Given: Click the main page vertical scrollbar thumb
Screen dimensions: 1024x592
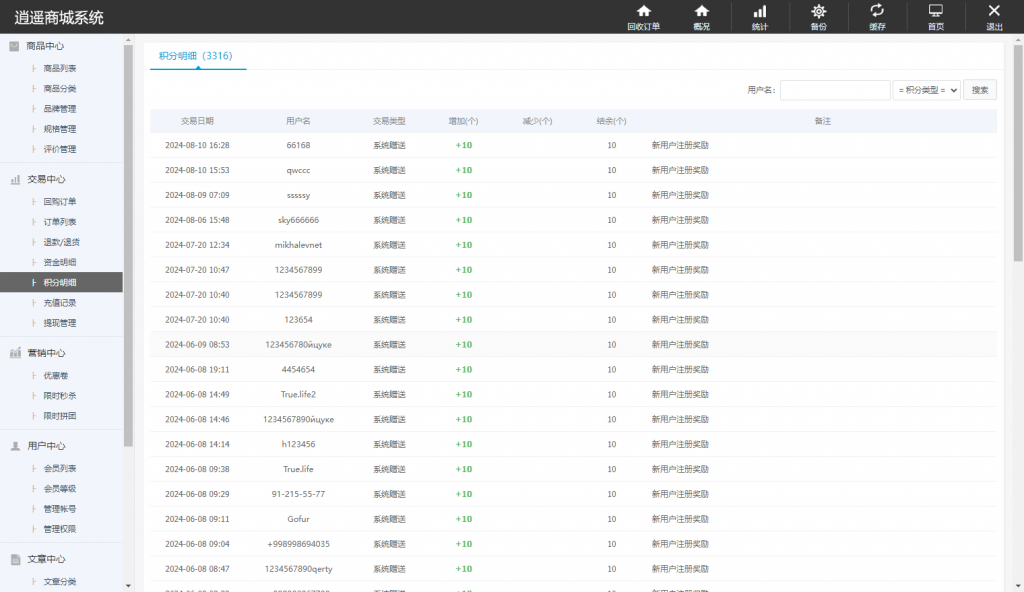Looking at the screenshot, I should 1018,154.
